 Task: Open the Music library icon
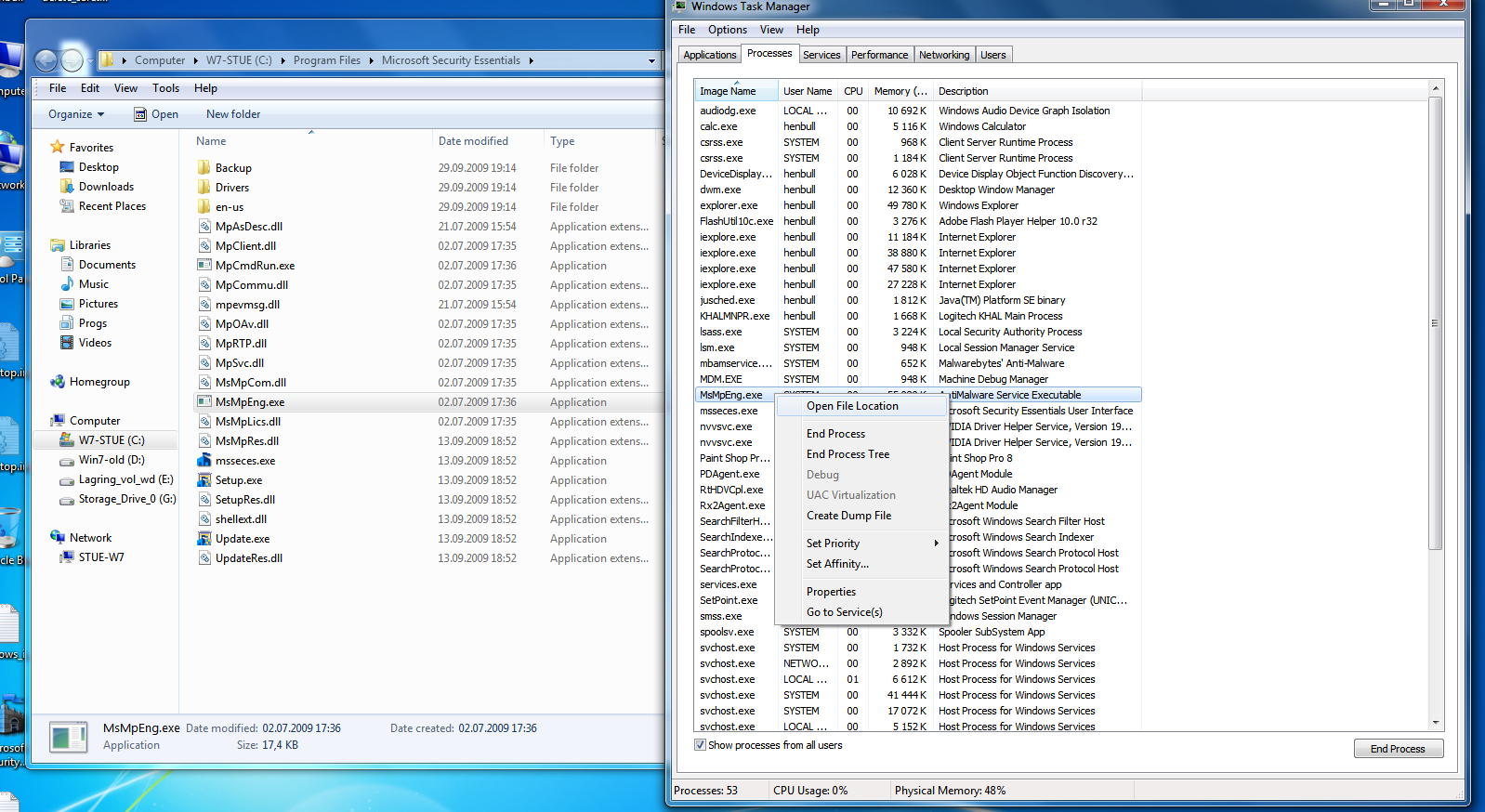click(x=67, y=284)
